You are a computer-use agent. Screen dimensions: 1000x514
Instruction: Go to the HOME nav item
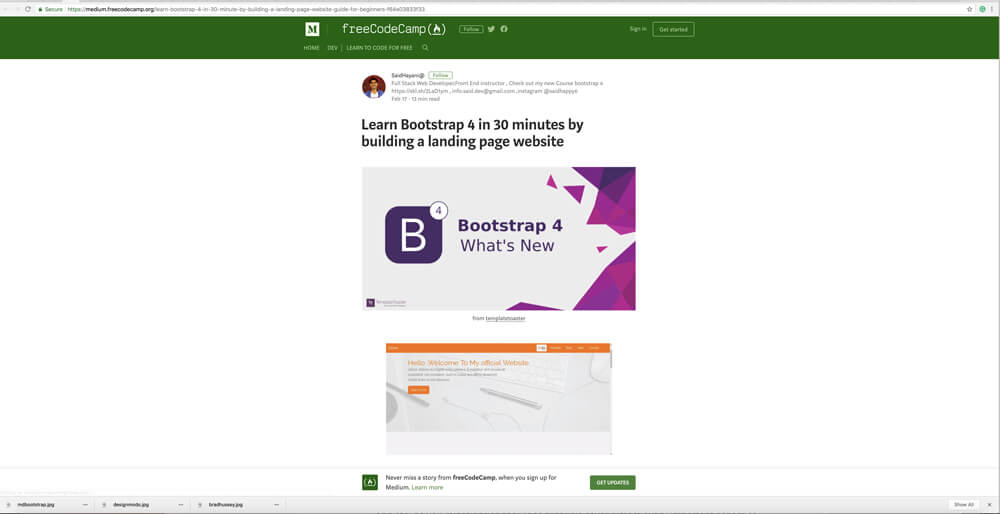[x=311, y=48]
